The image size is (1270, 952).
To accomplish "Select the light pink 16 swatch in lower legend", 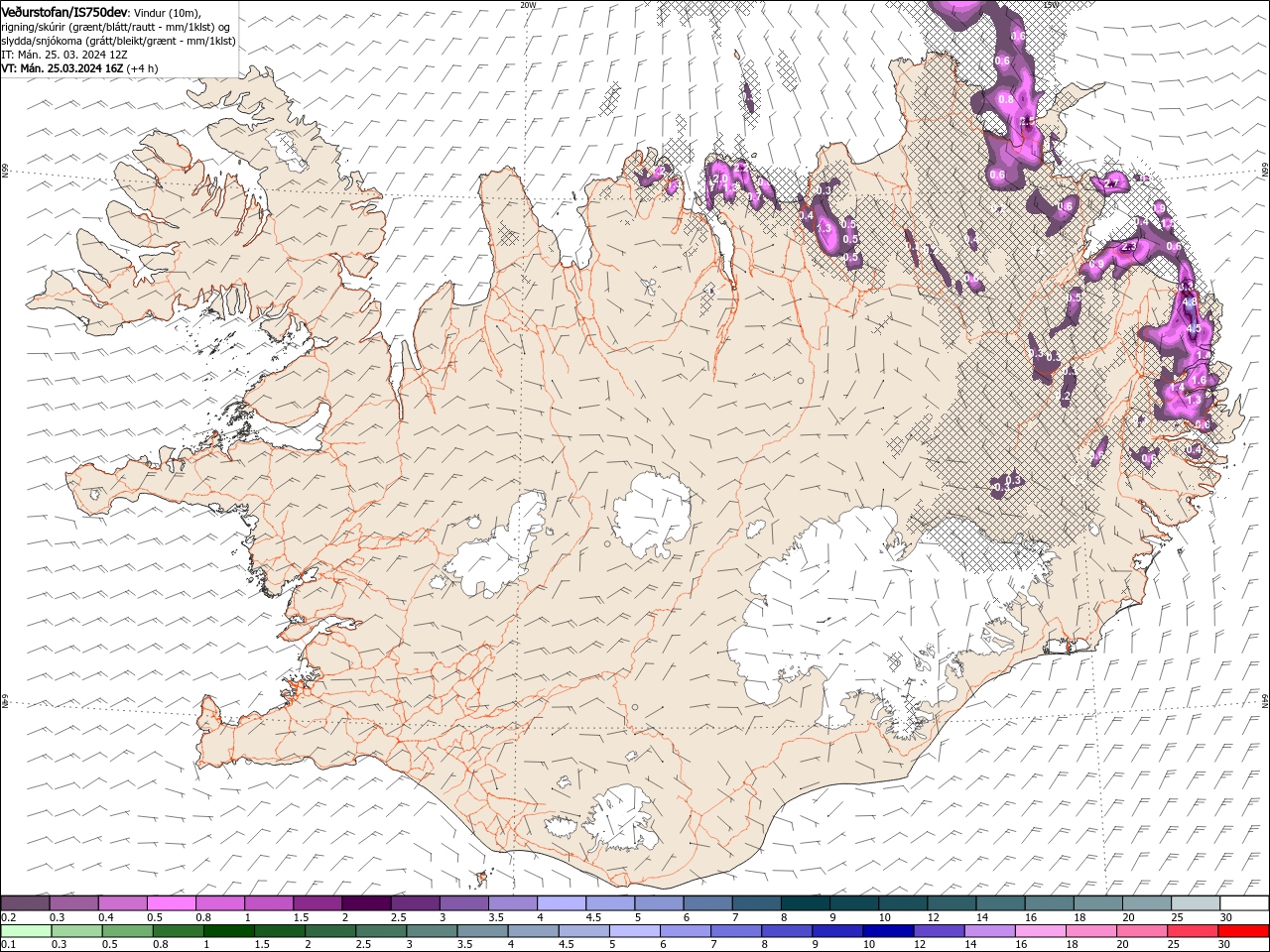I will click(x=1040, y=931).
